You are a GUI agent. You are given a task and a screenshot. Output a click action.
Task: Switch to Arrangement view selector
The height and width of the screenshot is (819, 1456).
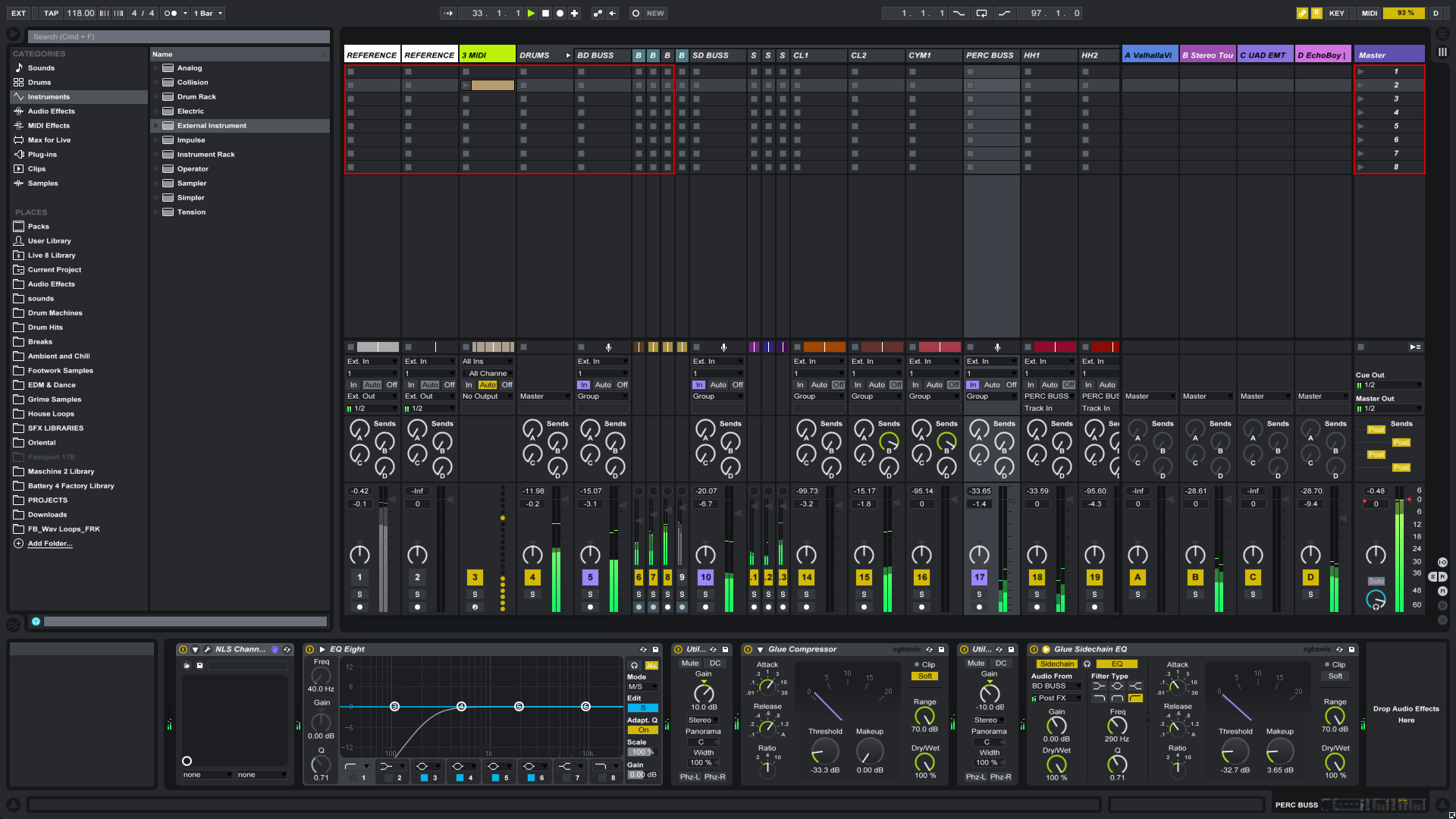point(1442,33)
